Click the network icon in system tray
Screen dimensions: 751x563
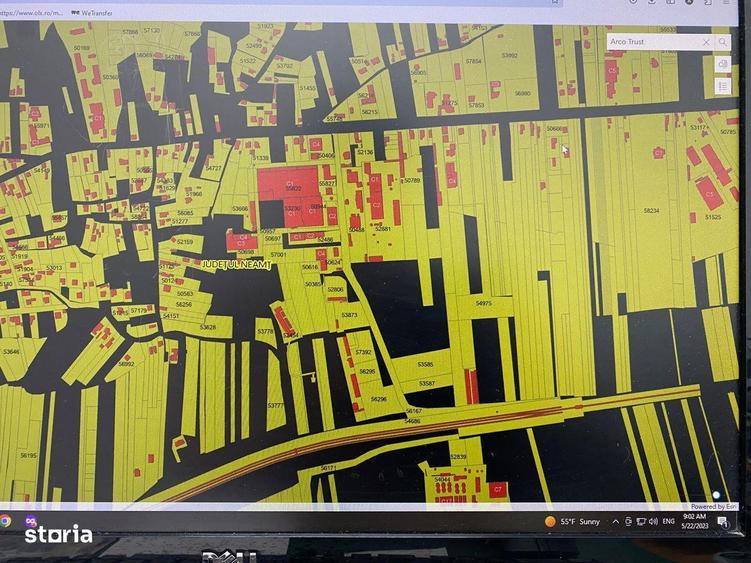pyautogui.click(x=640, y=522)
